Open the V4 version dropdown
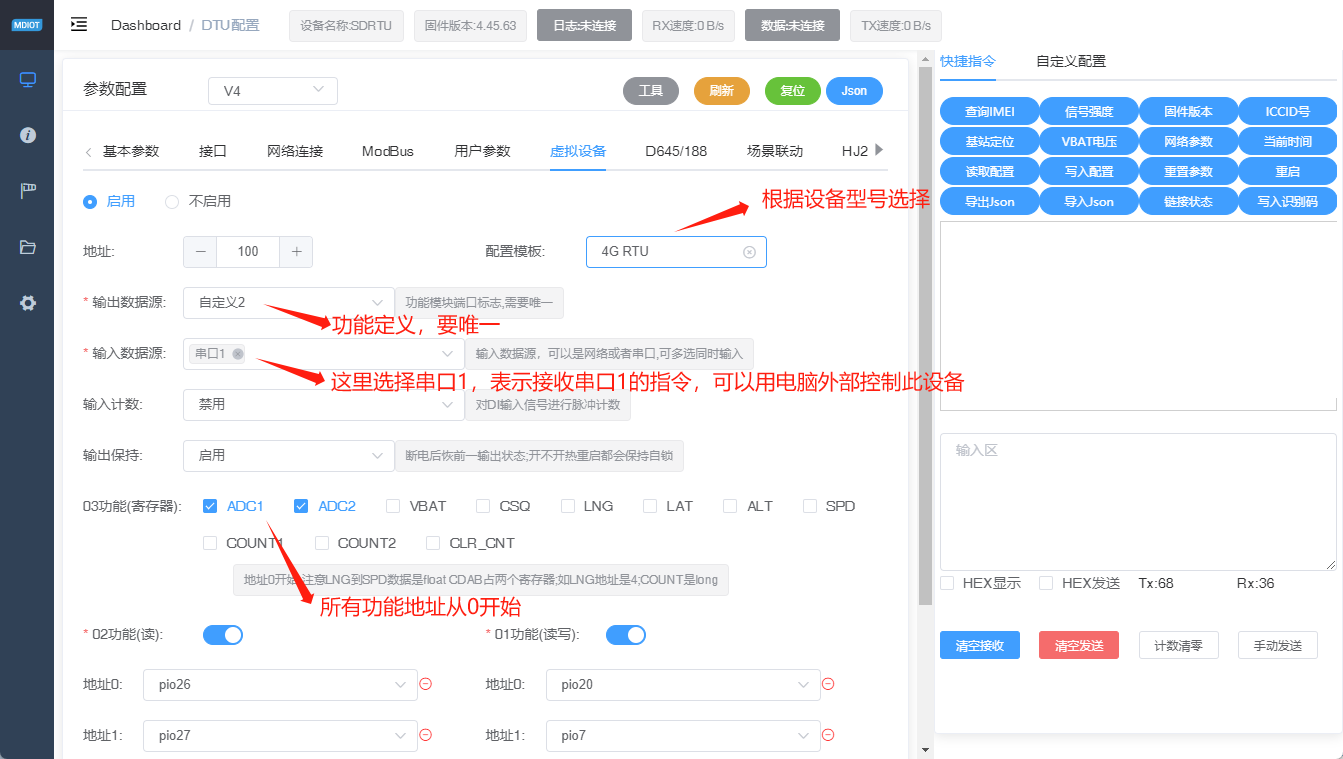The image size is (1343, 759). pyautogui.click(x=273, y=90)
